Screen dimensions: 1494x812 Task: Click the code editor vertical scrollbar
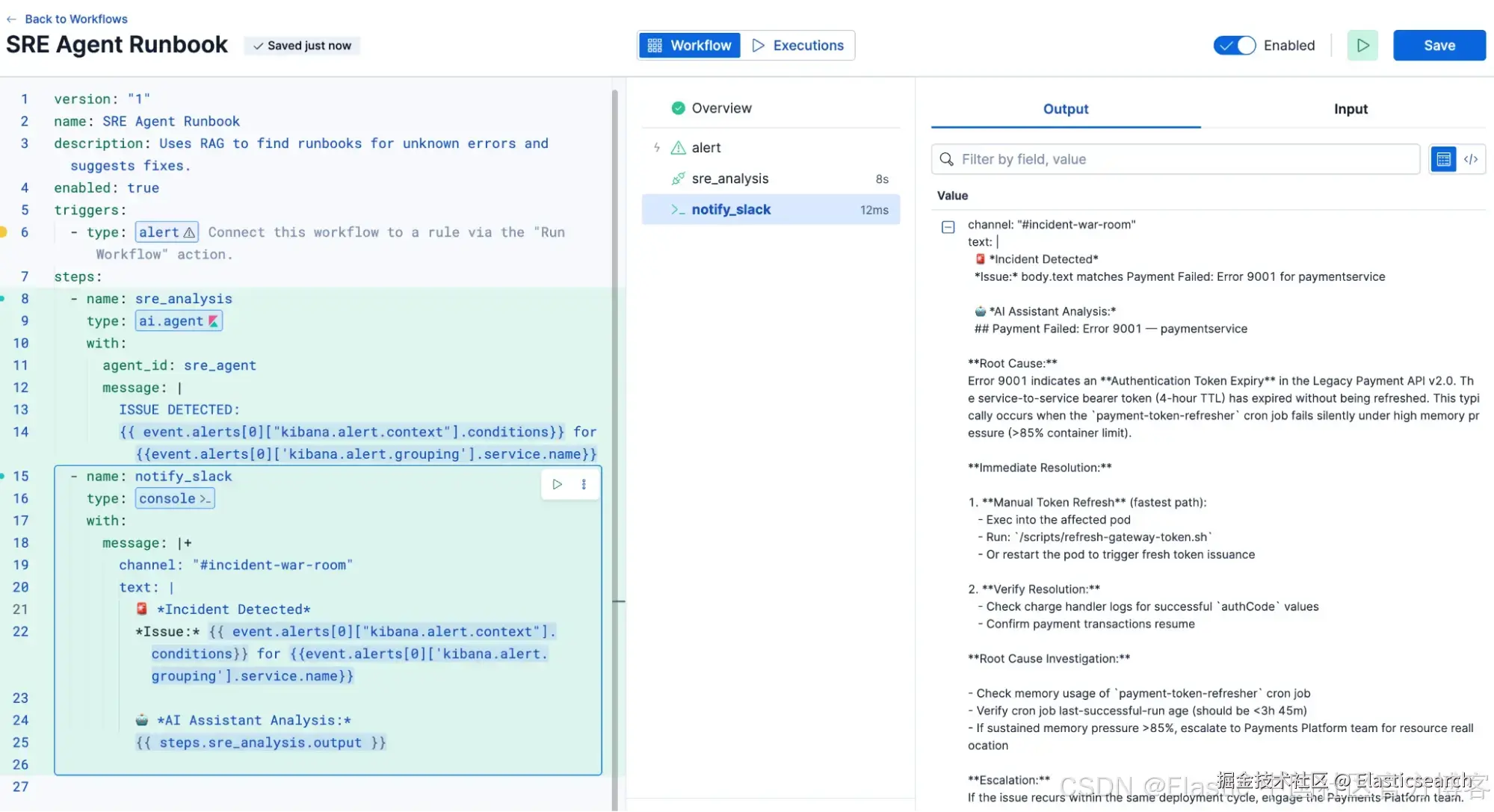615,374
